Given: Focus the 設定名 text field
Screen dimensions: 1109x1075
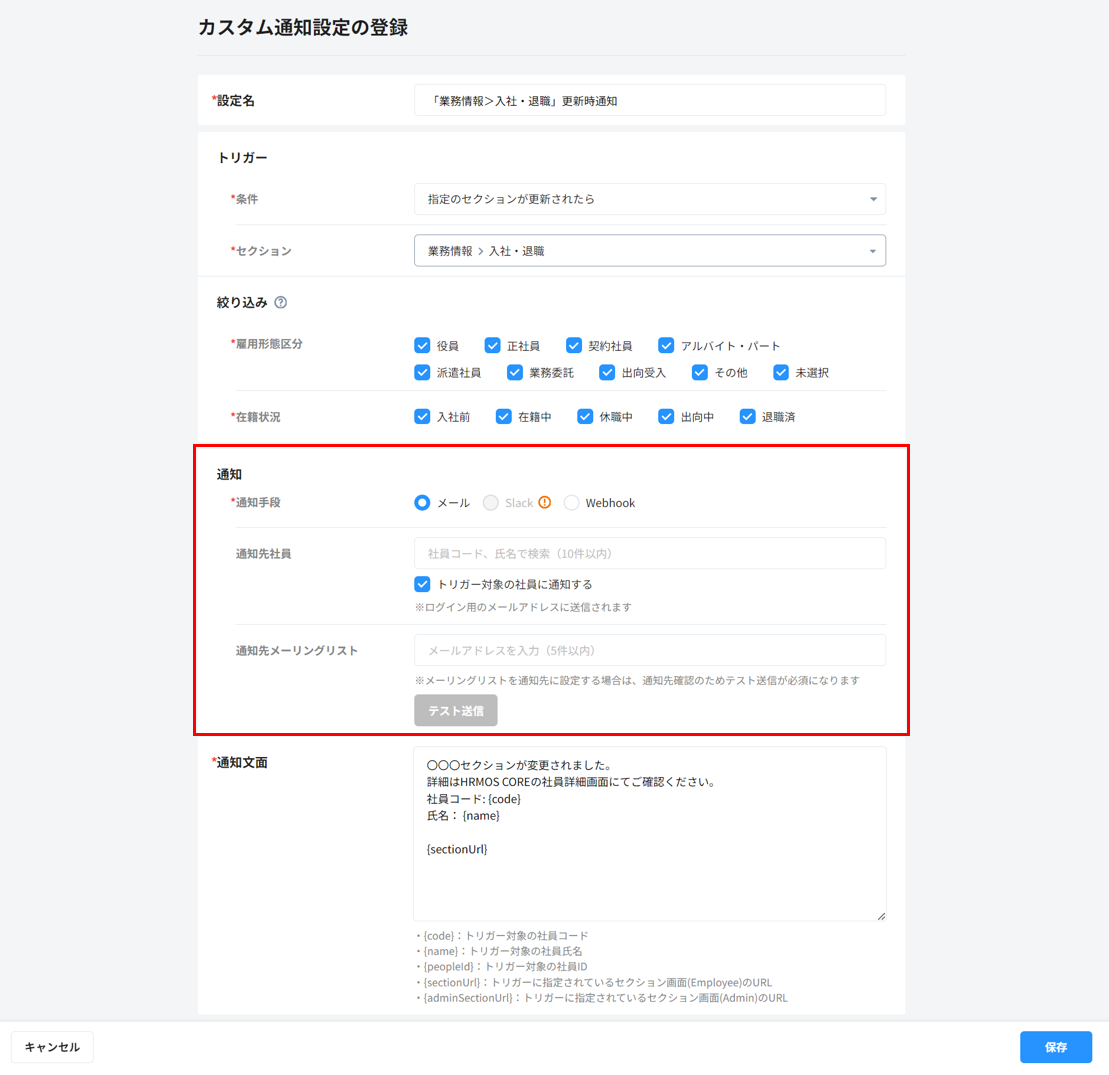Looking at the screenshot, I should click(649, 100).
